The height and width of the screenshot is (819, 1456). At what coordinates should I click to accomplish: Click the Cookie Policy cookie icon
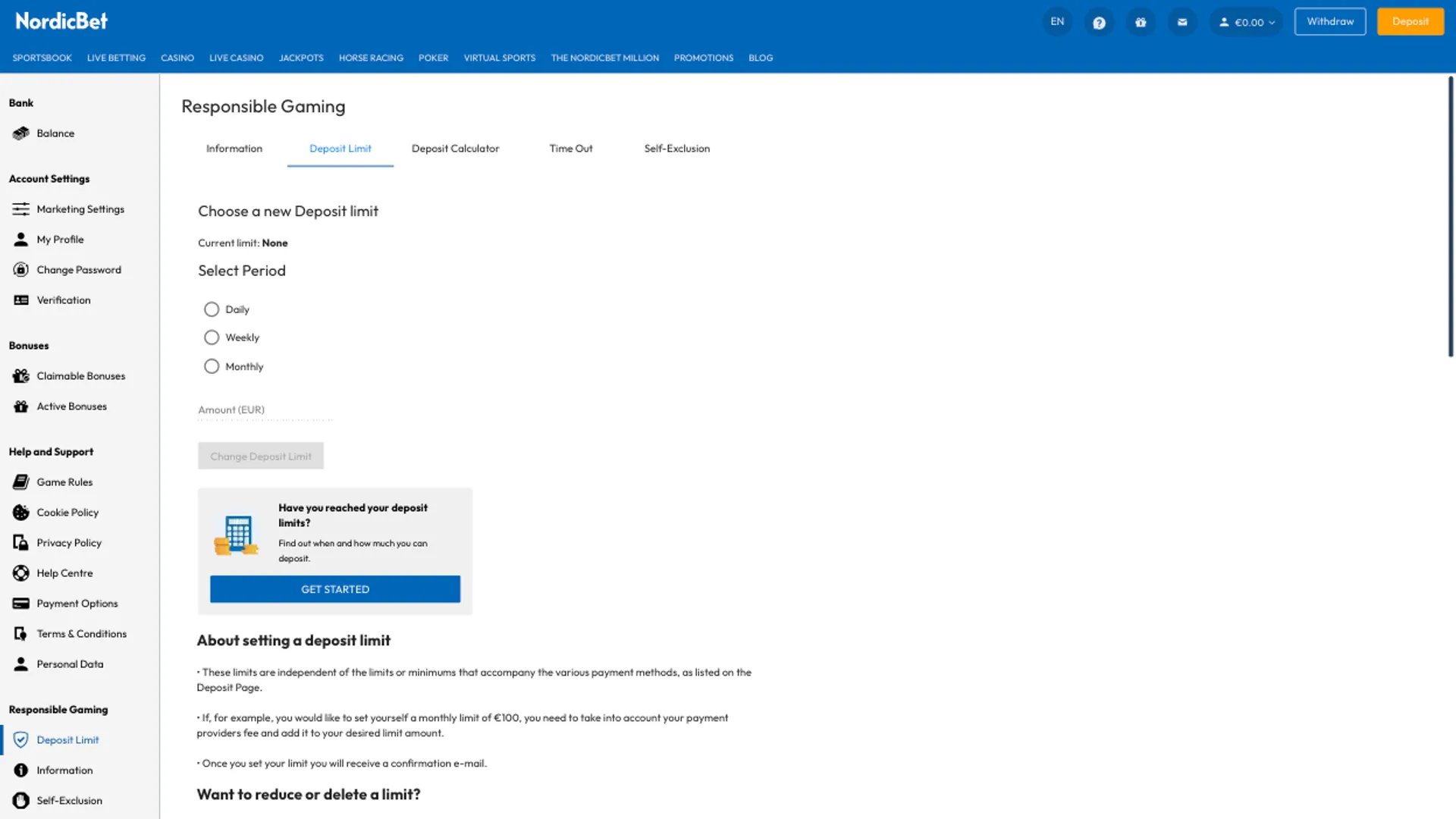[21, 513]
